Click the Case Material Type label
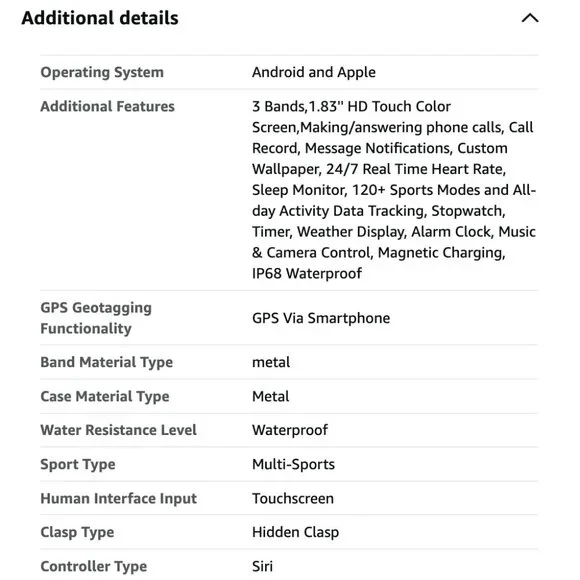Viewport: 580px width, 580px height. pyautogui.click(x=105, y=397)
